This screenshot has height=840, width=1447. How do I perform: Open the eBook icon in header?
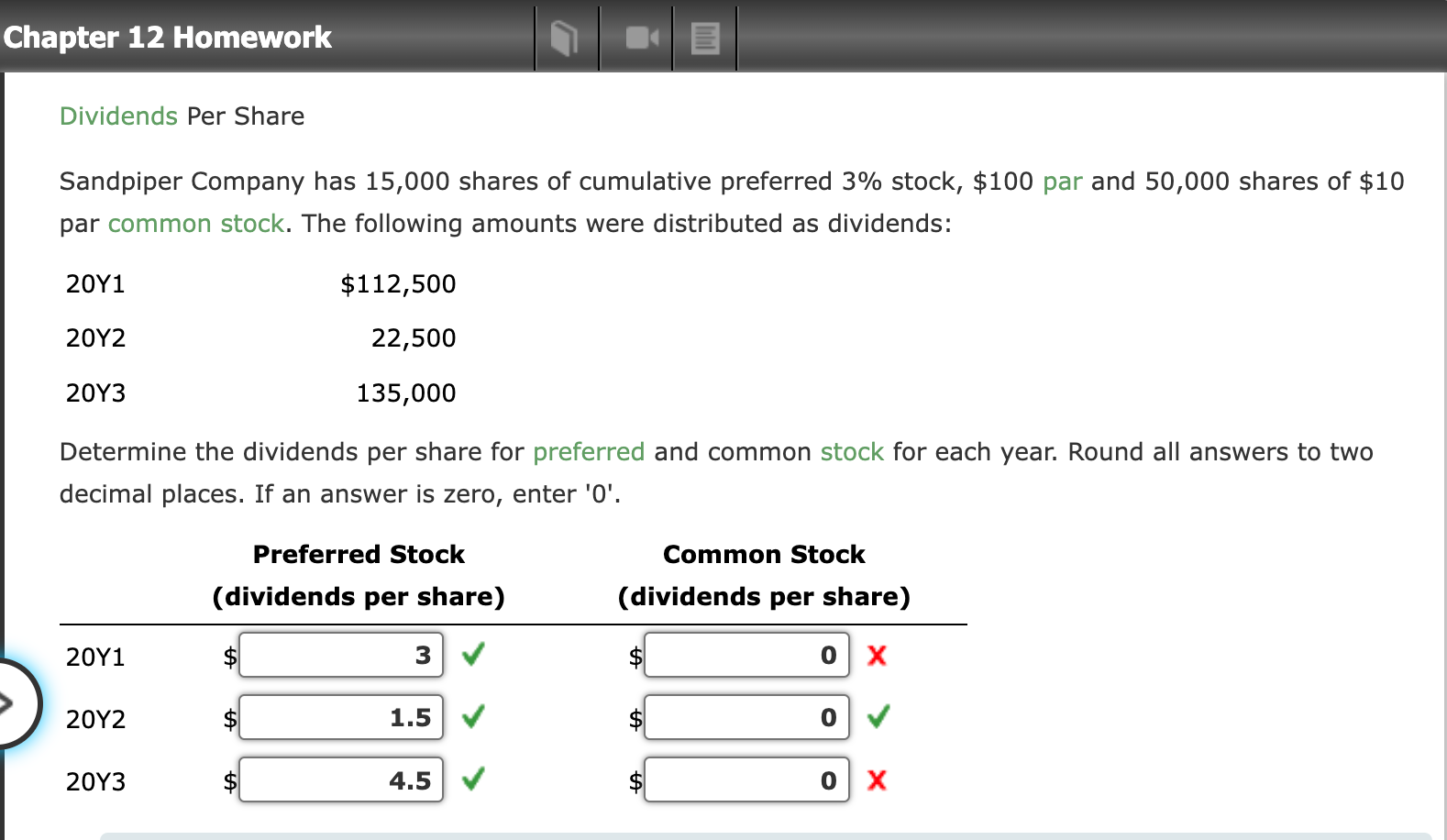565,39
